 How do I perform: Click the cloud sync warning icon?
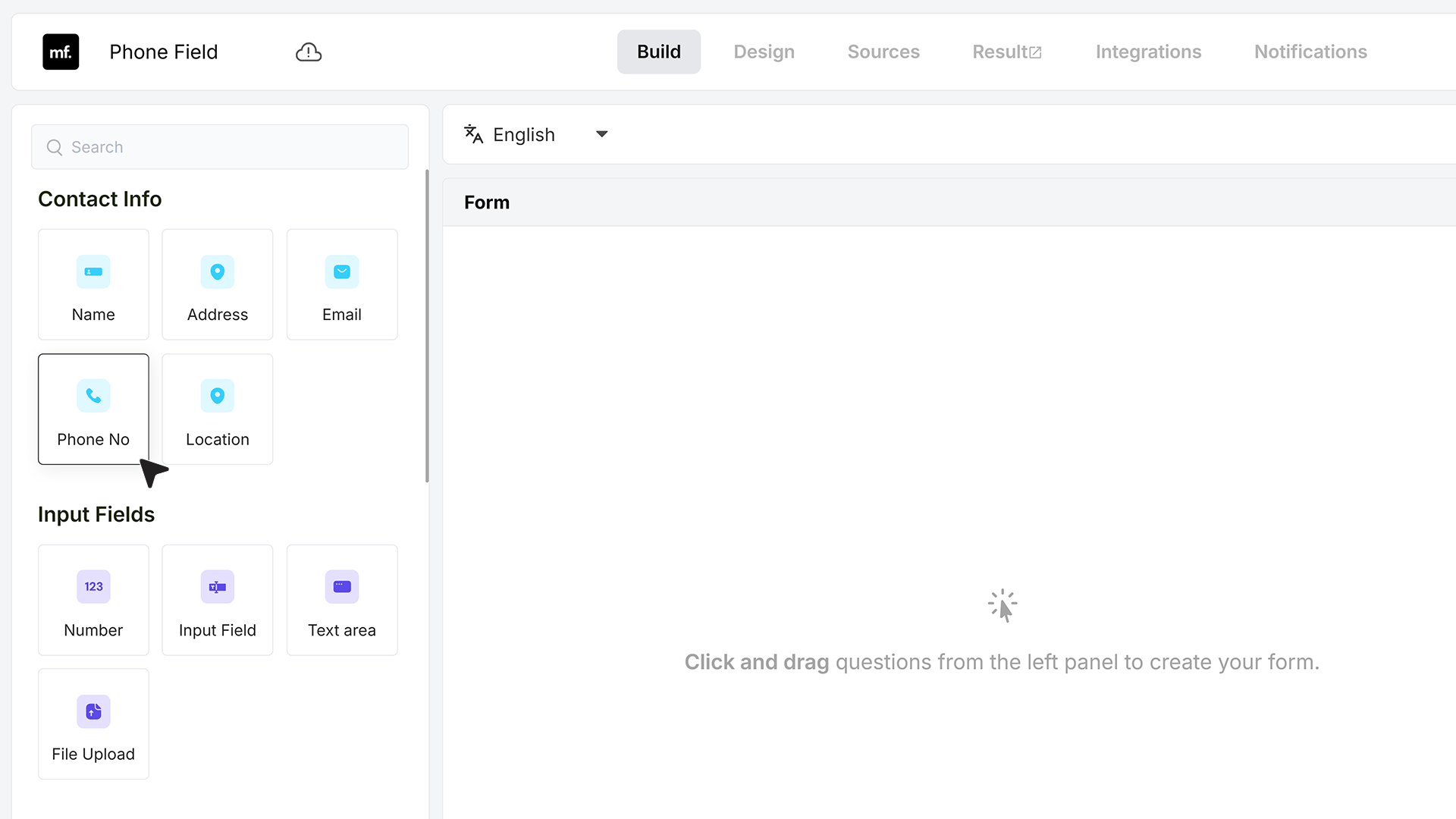click(x=309, y=52)
